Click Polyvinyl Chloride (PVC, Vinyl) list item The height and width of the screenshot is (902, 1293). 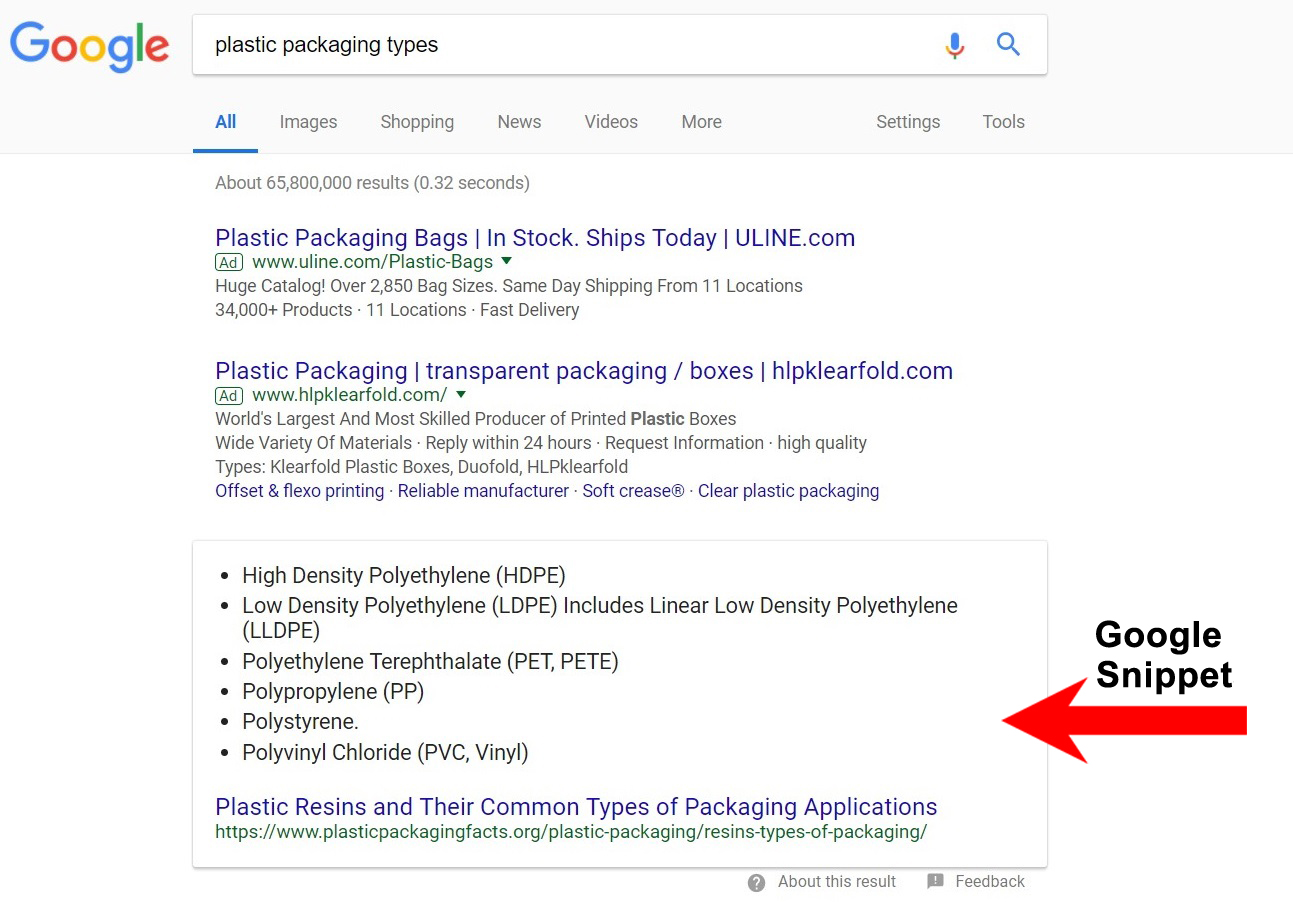pos(385,752)
